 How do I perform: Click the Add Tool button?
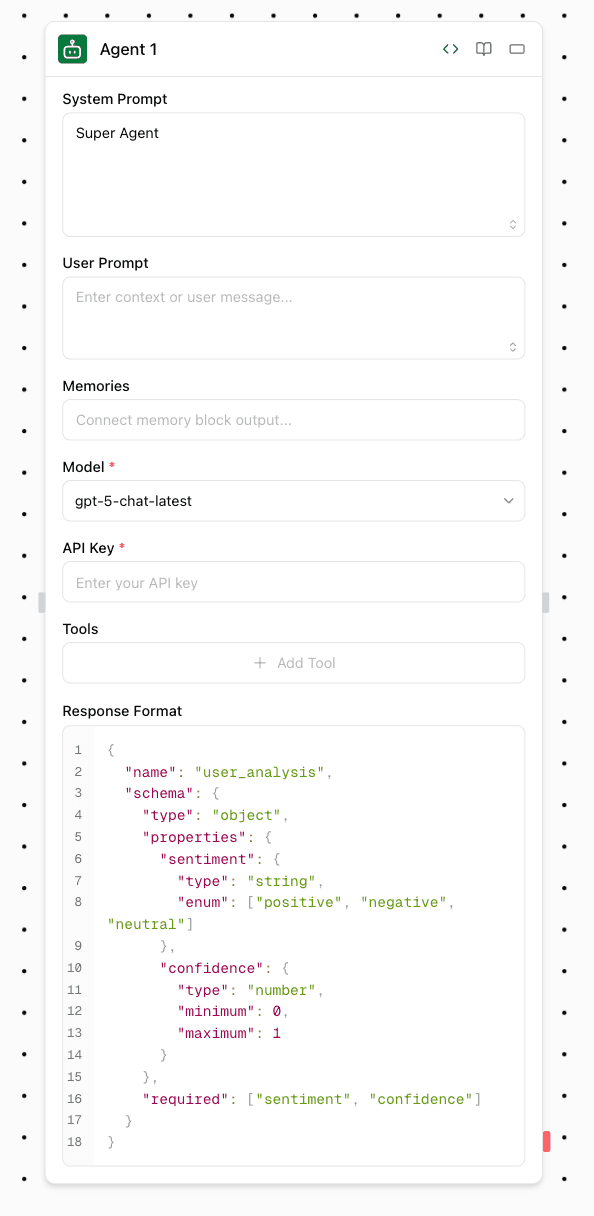tap(294, 663)
